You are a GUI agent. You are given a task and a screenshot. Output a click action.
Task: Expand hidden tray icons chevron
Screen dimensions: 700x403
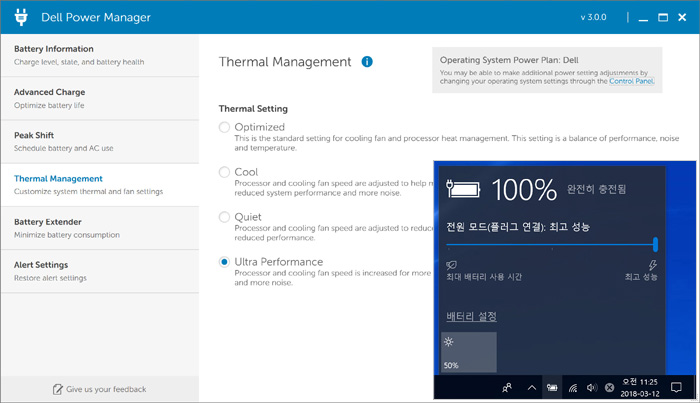coord(532,388)
